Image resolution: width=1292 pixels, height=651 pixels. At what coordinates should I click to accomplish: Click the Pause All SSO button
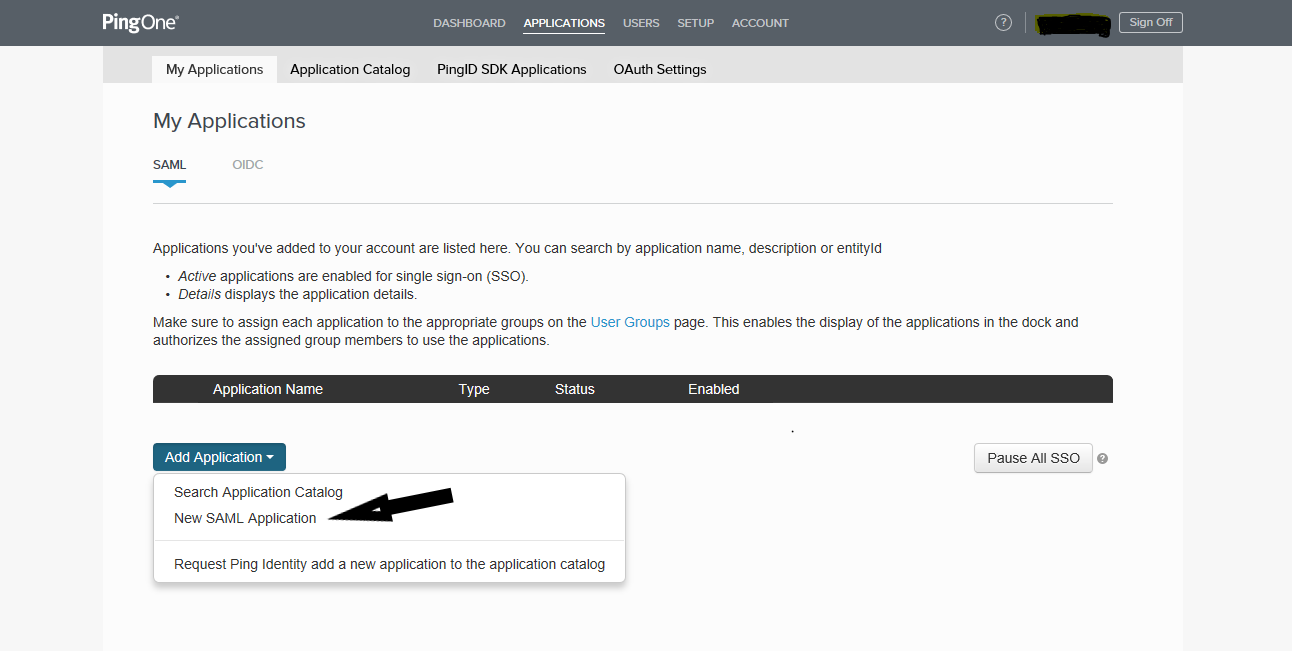click(1033, 458)
